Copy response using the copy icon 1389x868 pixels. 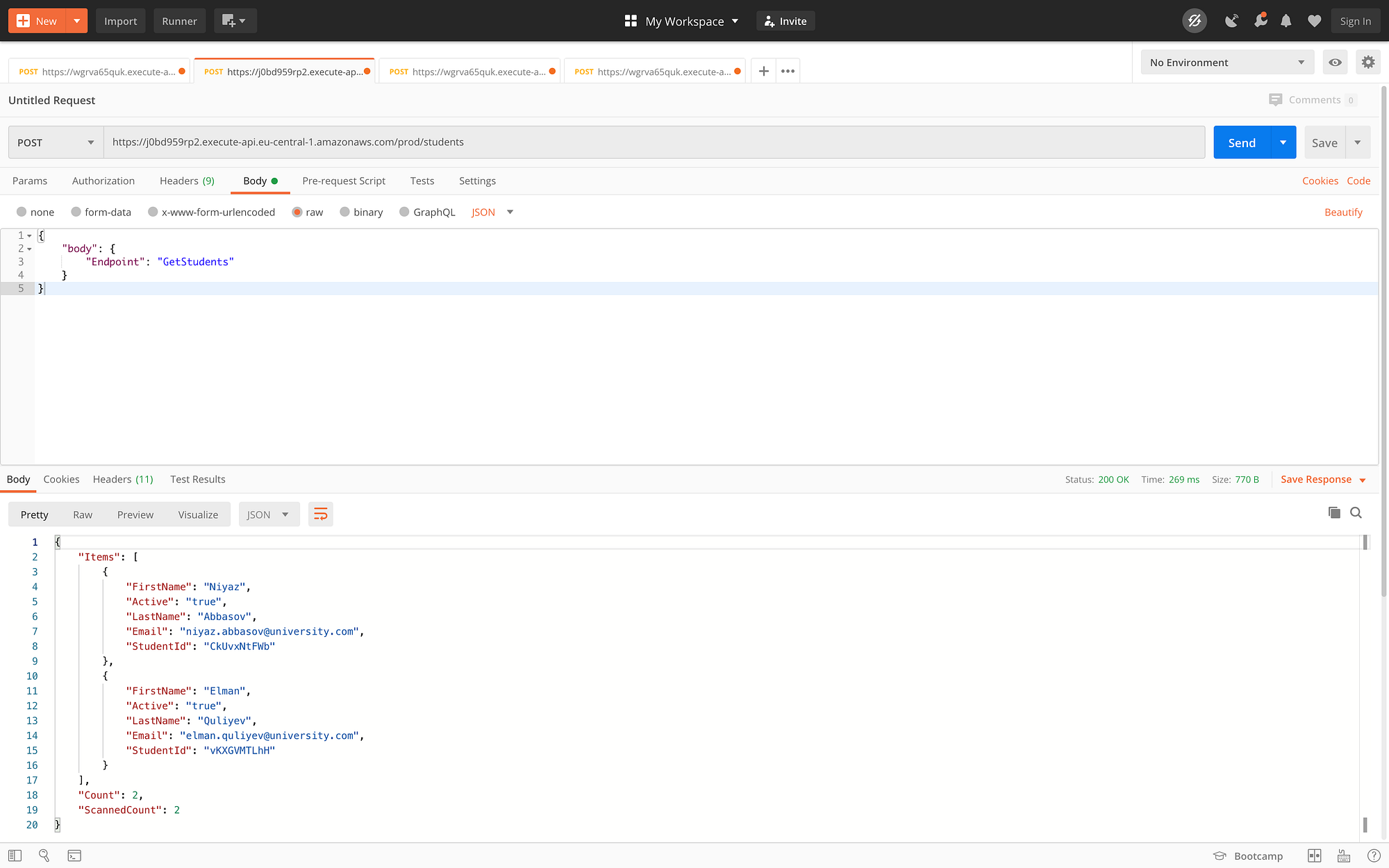pyautogui.click(x=1334, y=512)
